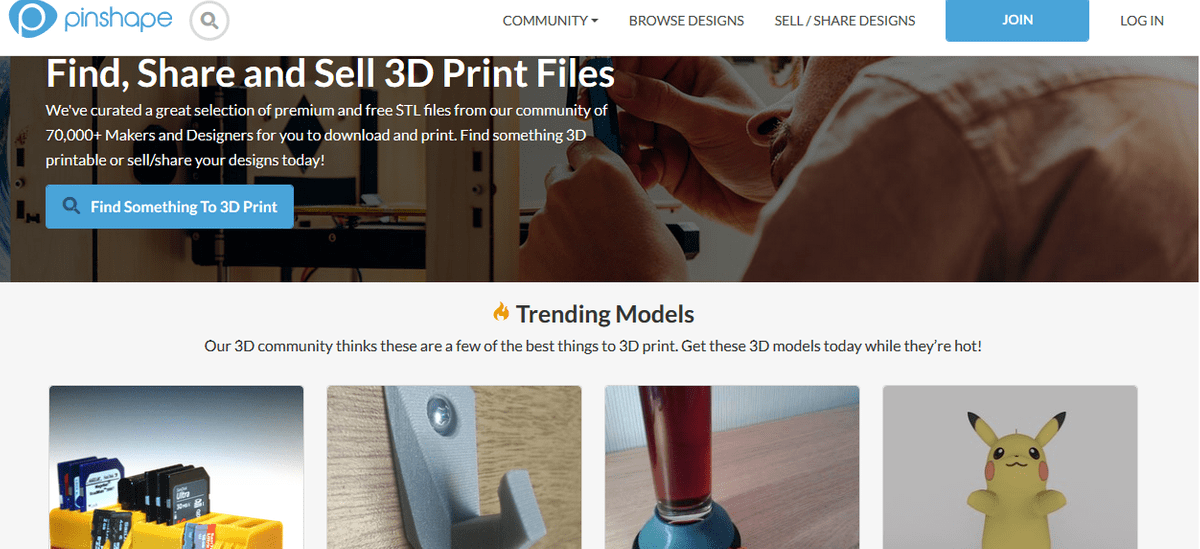Screen dimensions: 1200x549
Task: View the red bottle stand model thumbnail
Action: pos(732,467)
